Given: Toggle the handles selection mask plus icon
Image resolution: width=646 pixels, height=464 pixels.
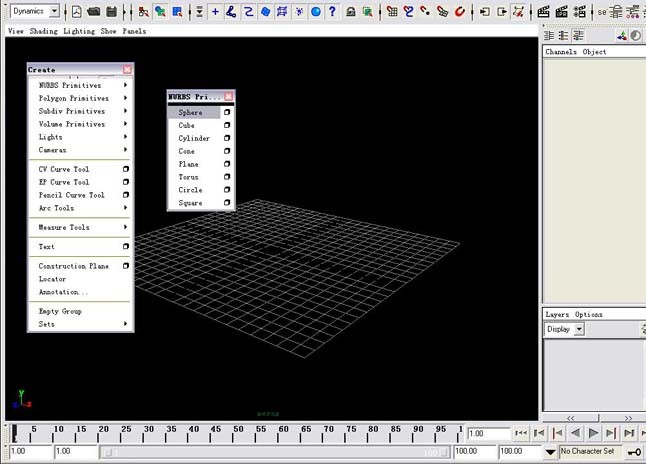Looking at the screenshot, I should pos(215,12).
